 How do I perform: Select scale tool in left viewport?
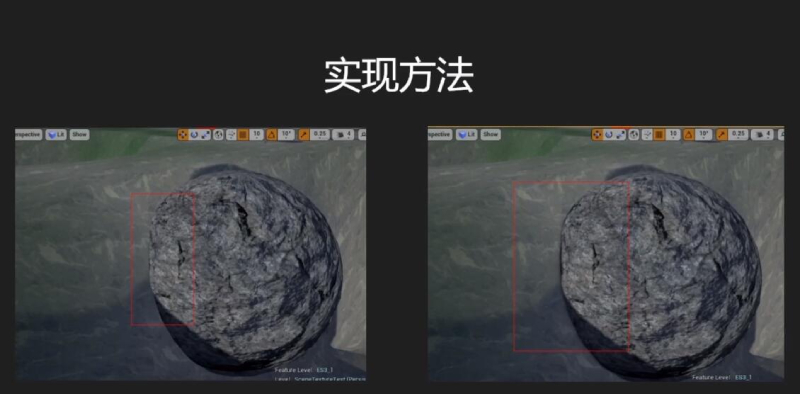coord(206,135)
